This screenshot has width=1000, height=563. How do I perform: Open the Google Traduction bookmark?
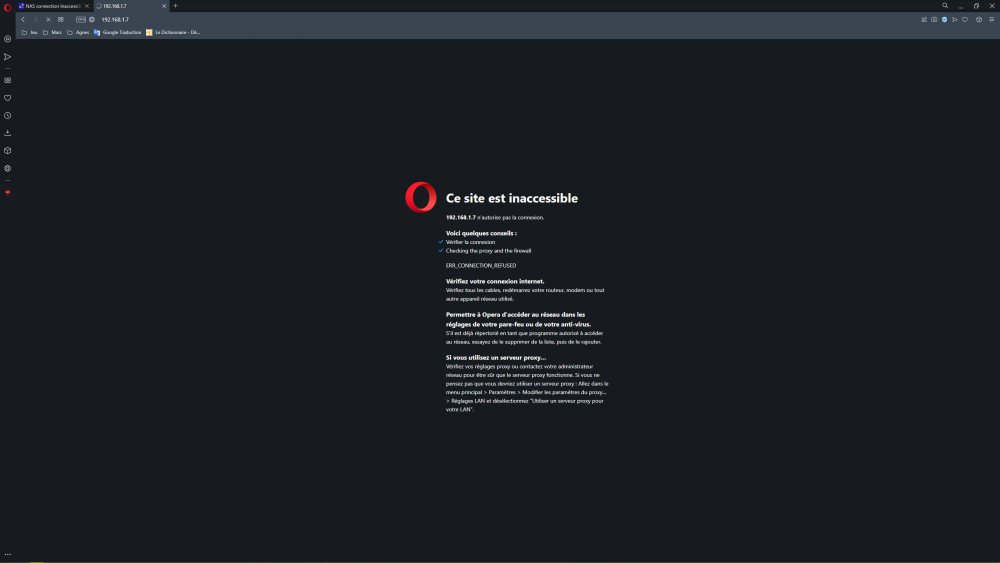click(x=117, y=33)
